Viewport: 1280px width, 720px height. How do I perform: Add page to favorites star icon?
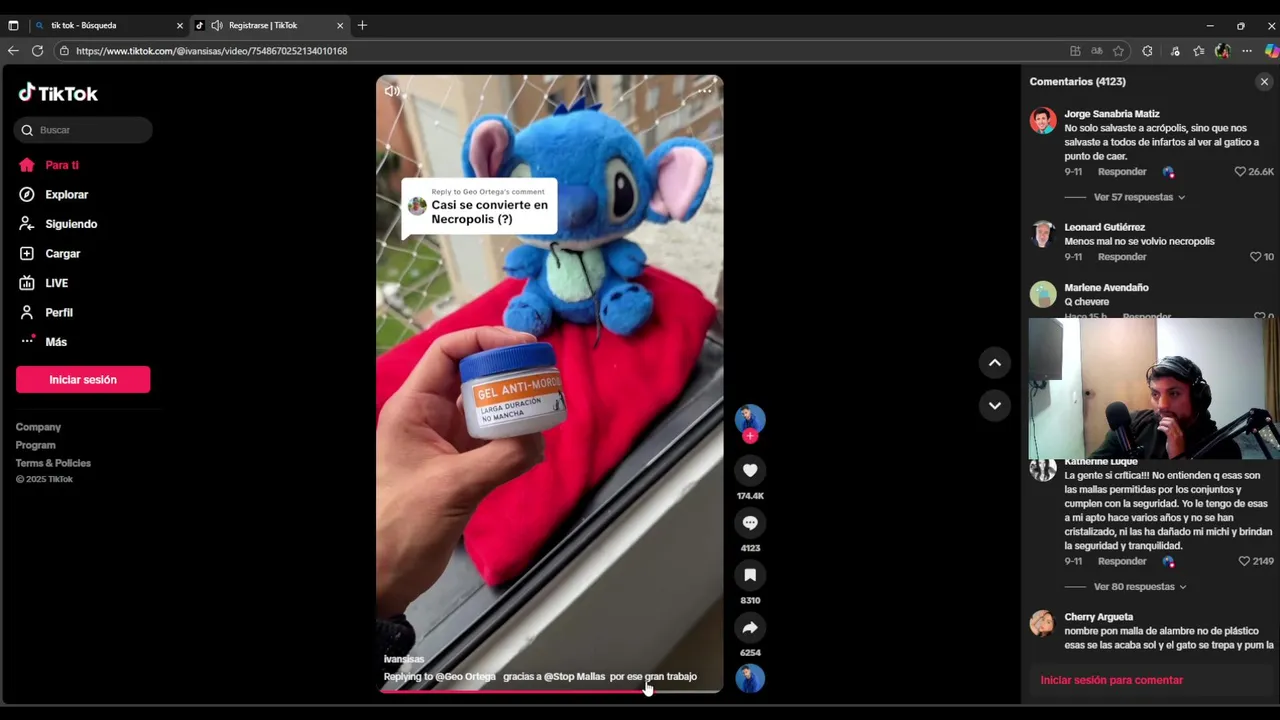(x=1118, y=51)
